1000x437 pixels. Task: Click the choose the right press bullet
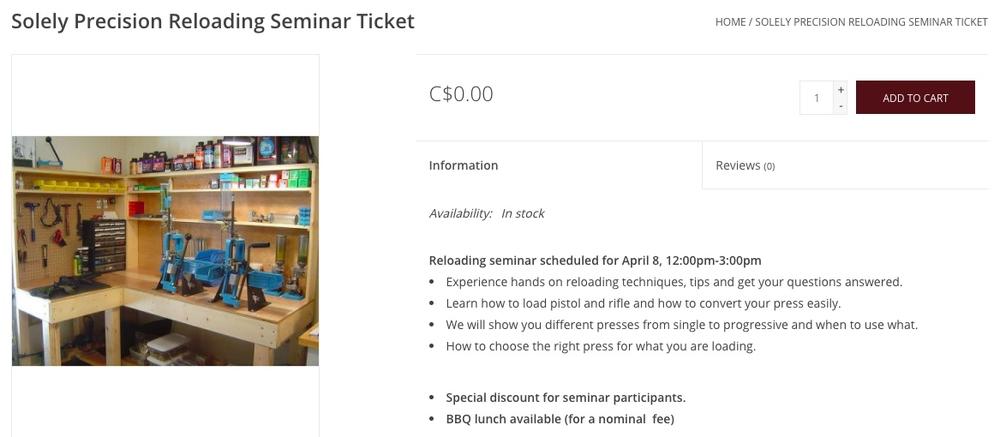pos(600,346)
